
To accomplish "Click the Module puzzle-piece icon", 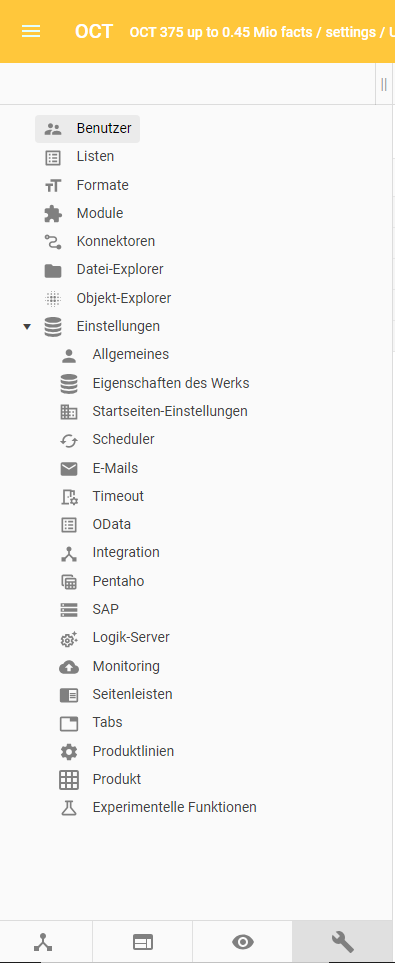I will tap(53, 214).
